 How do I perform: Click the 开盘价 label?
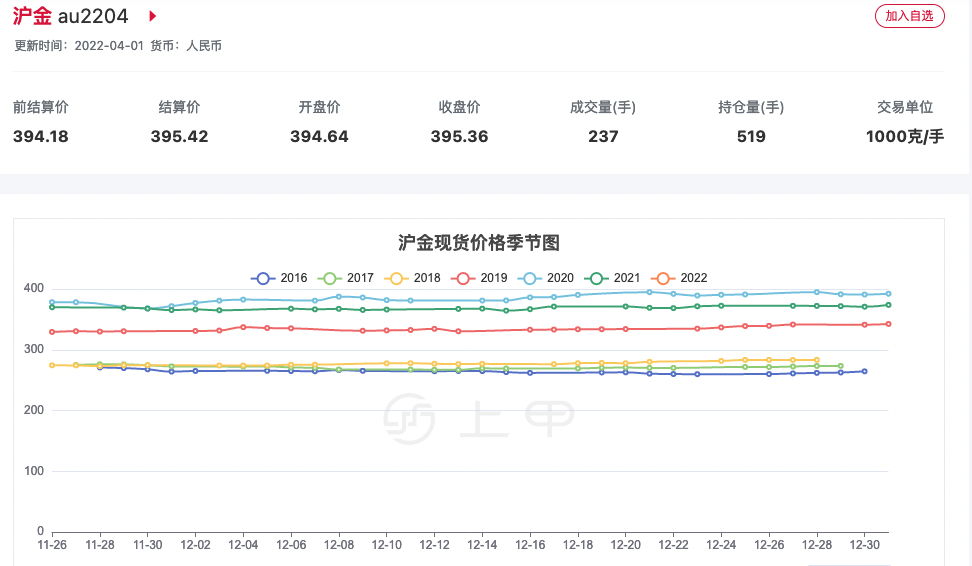[x=319, y=107]
